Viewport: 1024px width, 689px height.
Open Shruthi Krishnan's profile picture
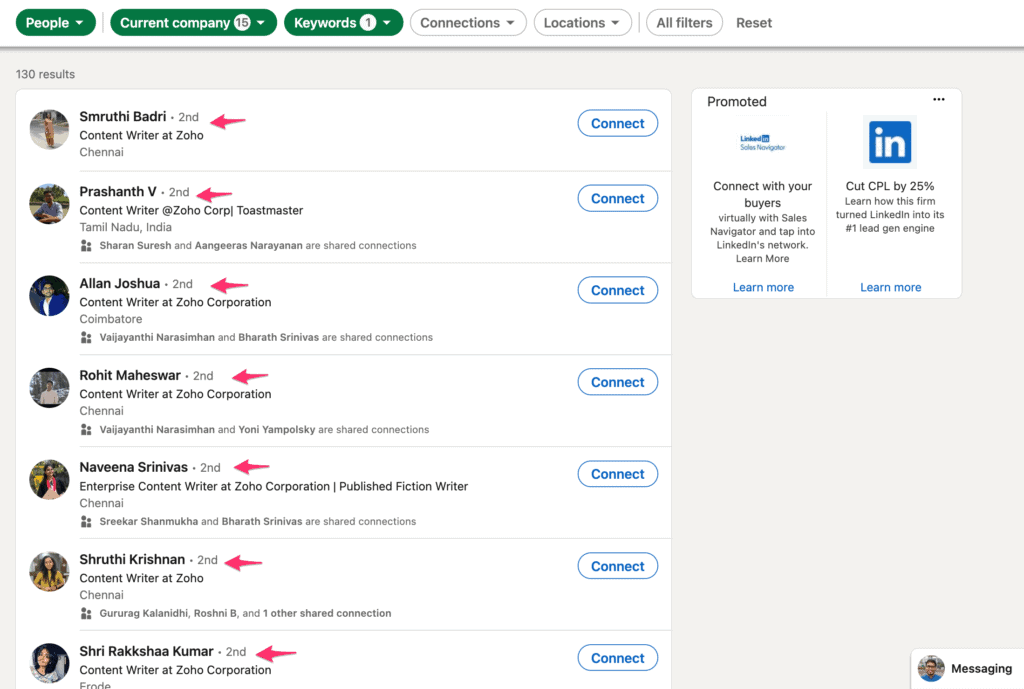click(50, 572)
